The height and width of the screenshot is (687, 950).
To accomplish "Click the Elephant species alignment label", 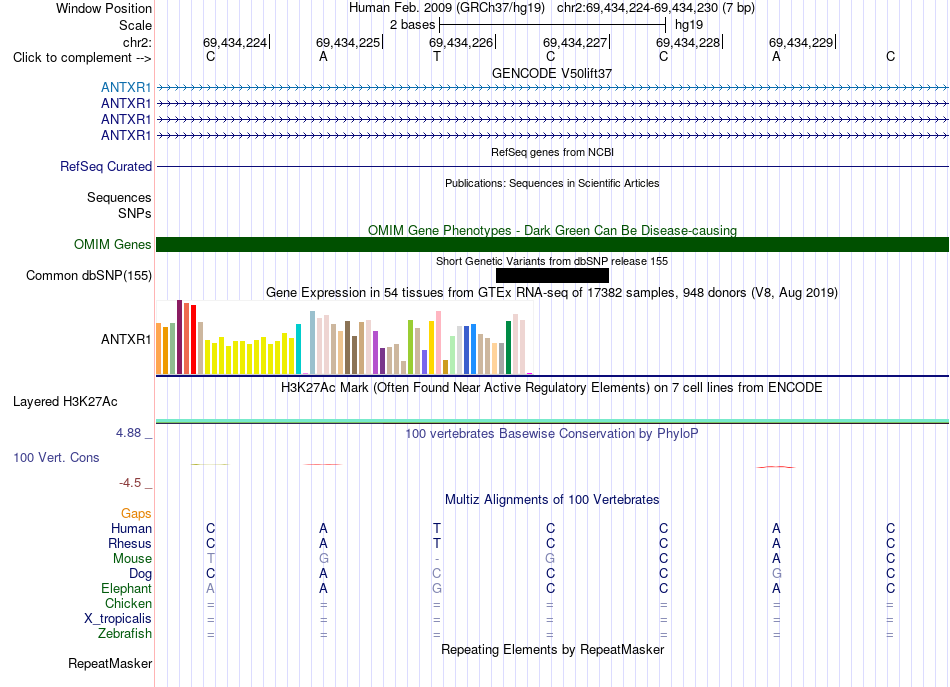I will (127, 589).
